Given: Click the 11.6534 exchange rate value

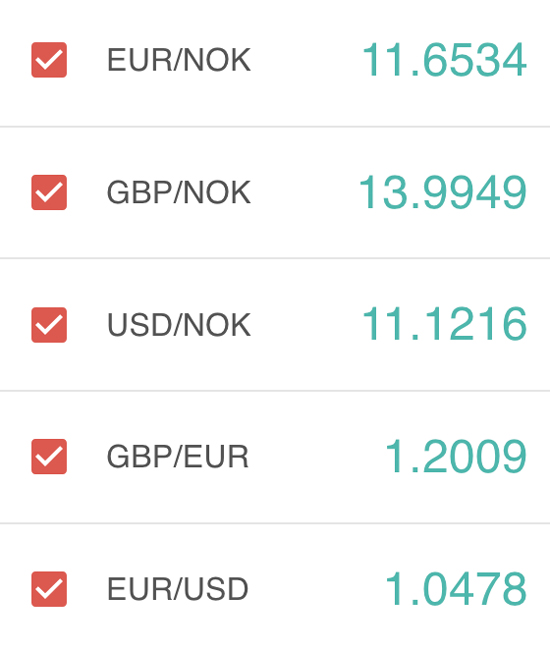Looking at the screenshot, I should click(x=444, y=60).
